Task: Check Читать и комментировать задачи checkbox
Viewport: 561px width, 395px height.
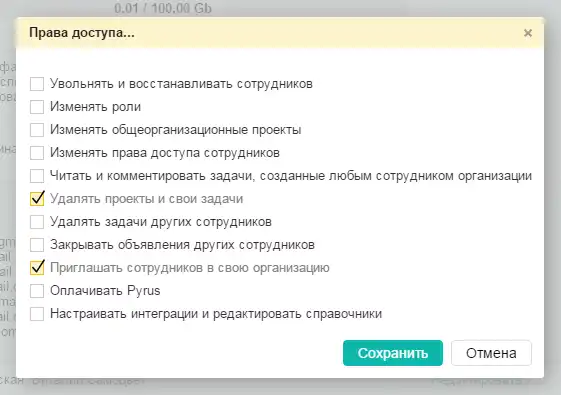Action: click(x=37, y=176)
